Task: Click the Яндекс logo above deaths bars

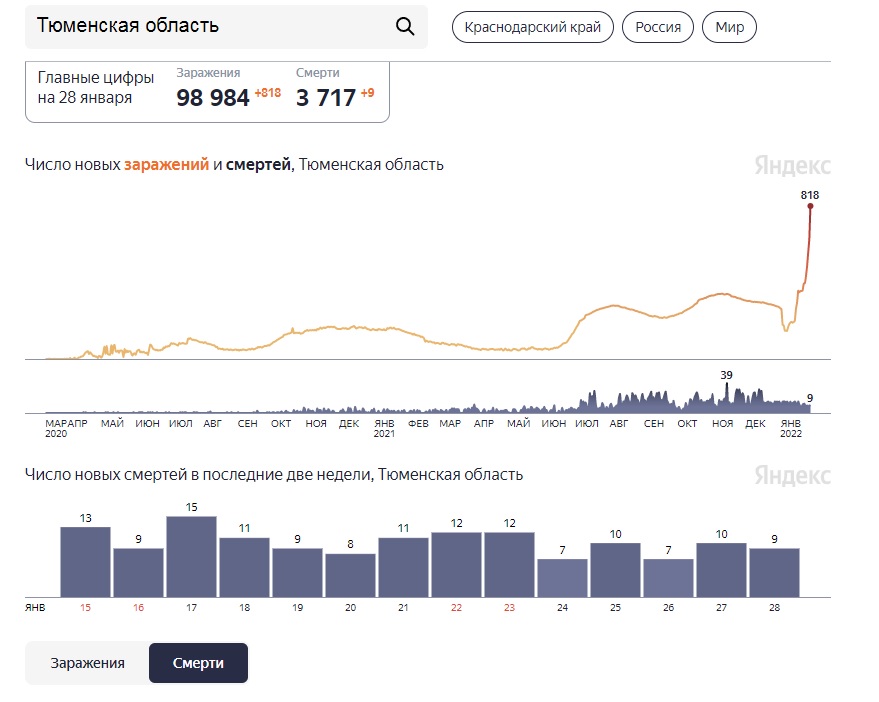Action: pos(792,475)
